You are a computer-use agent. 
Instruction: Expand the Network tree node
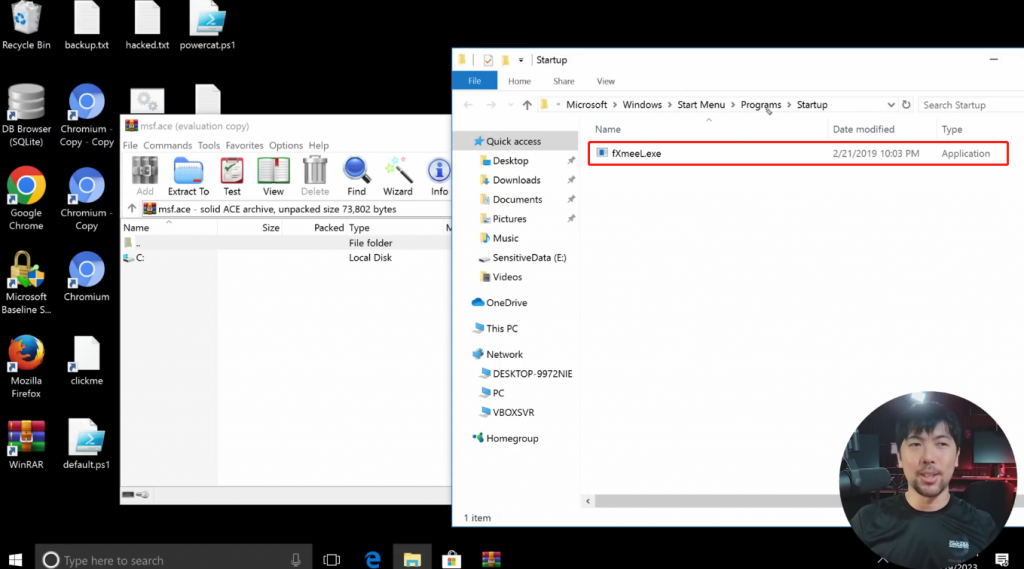tap(465, 355)
